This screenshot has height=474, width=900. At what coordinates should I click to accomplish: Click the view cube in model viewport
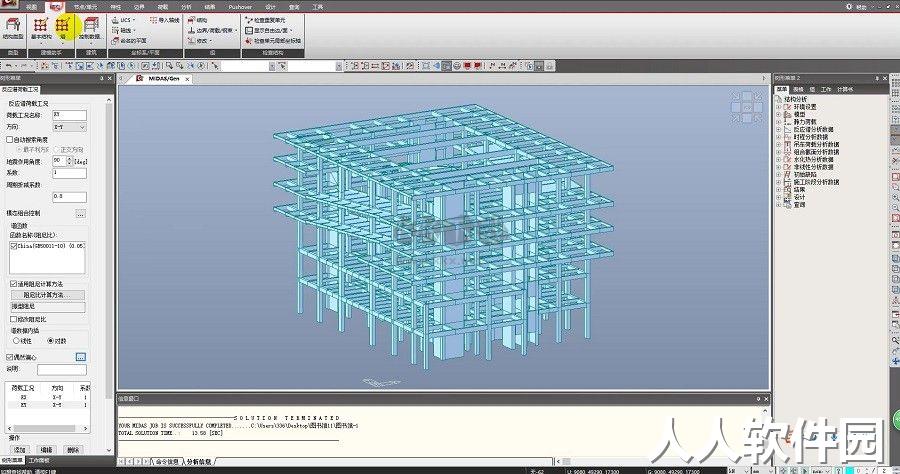[x=747, y=107]
